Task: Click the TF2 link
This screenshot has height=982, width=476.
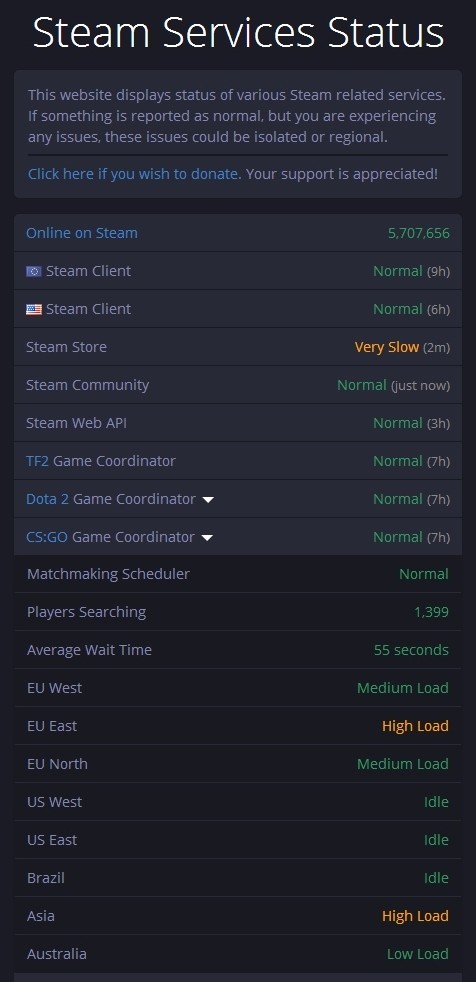Action: (37, 461)
